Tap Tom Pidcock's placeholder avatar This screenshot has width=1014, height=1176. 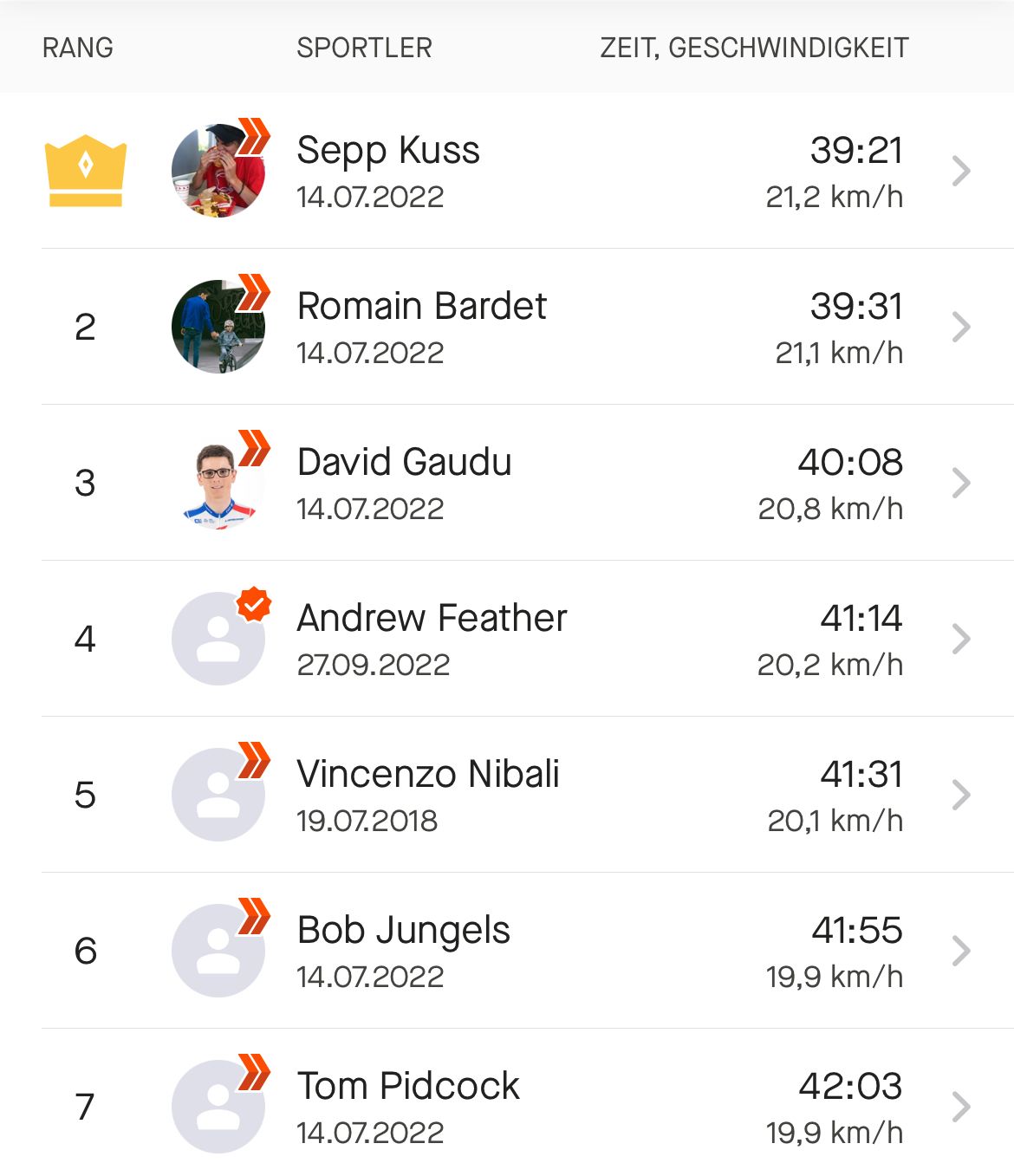tap(218, 1107)
